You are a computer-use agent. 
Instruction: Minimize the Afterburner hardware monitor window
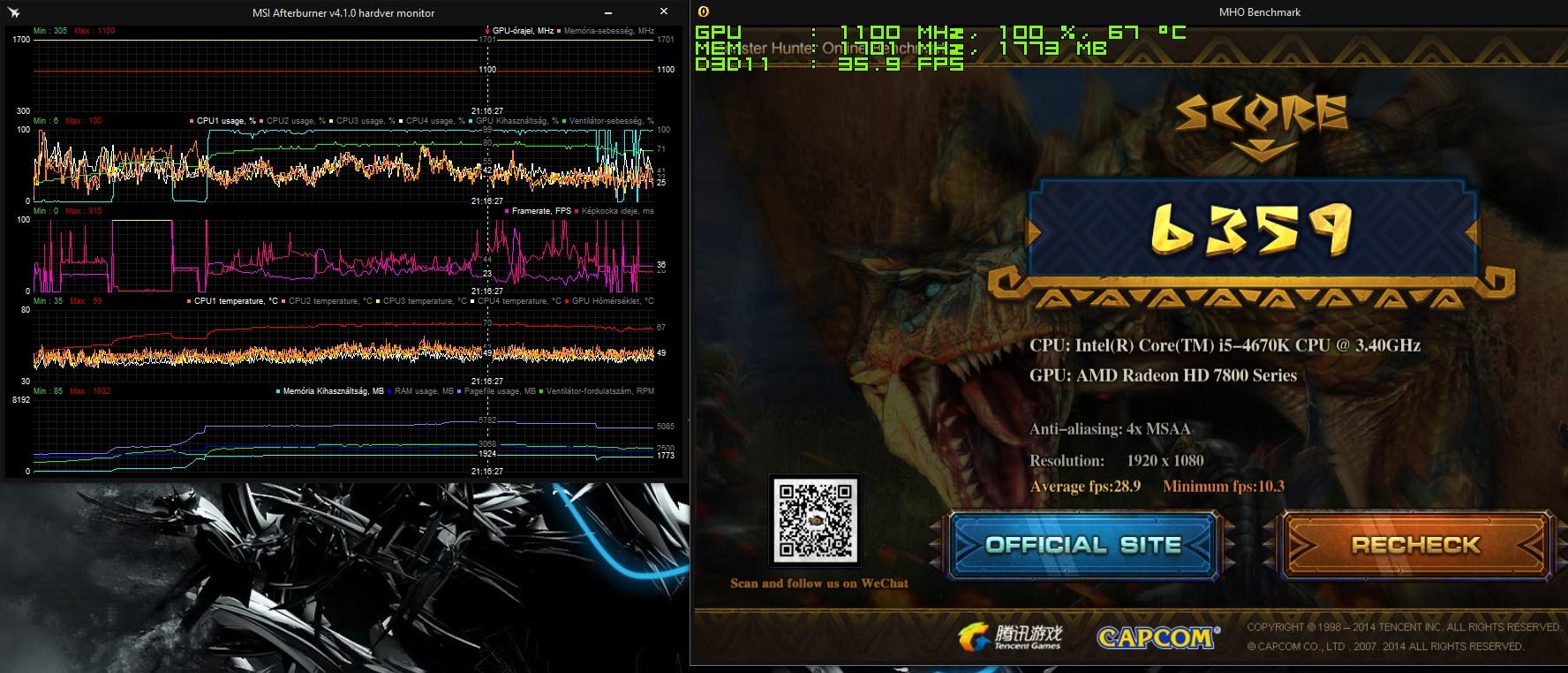(608, 12)
